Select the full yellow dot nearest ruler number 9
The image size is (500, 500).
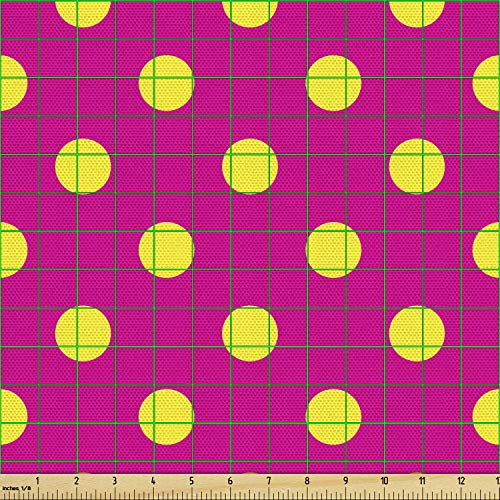pyautogui.click(x=334, y=417)
